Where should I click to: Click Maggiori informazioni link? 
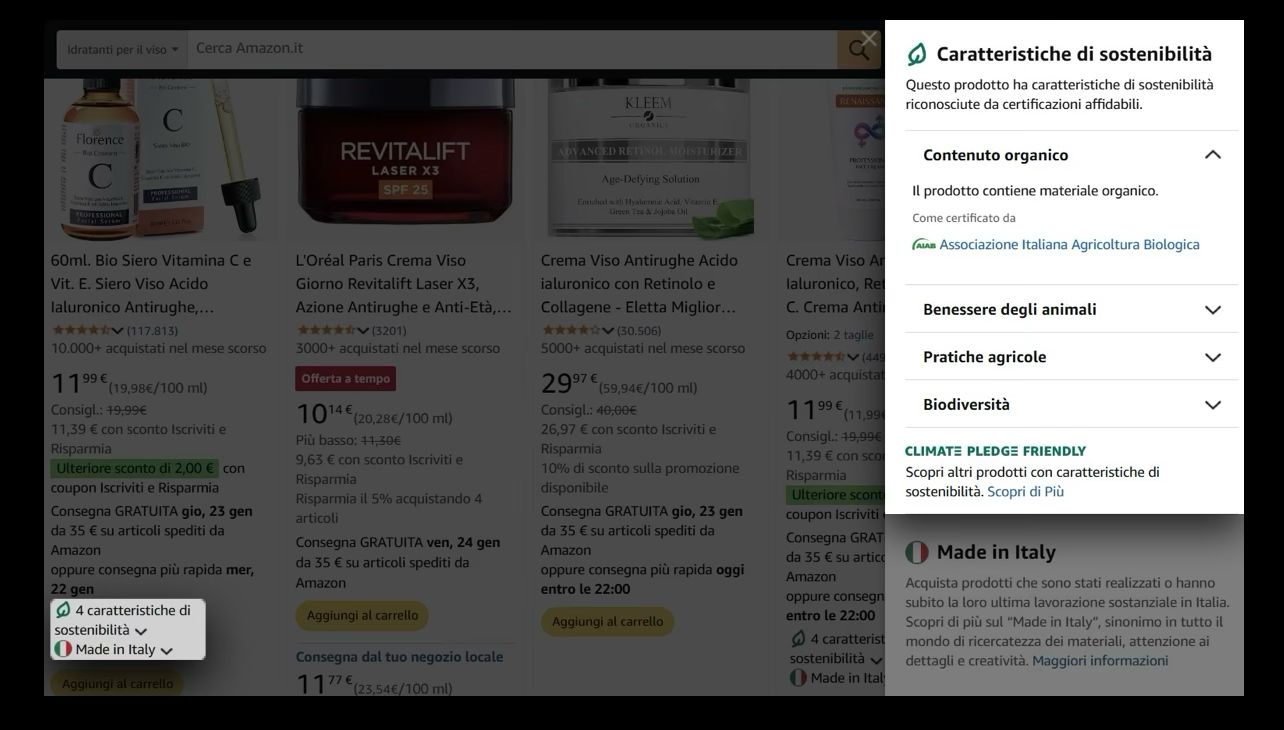(1099, 661)
